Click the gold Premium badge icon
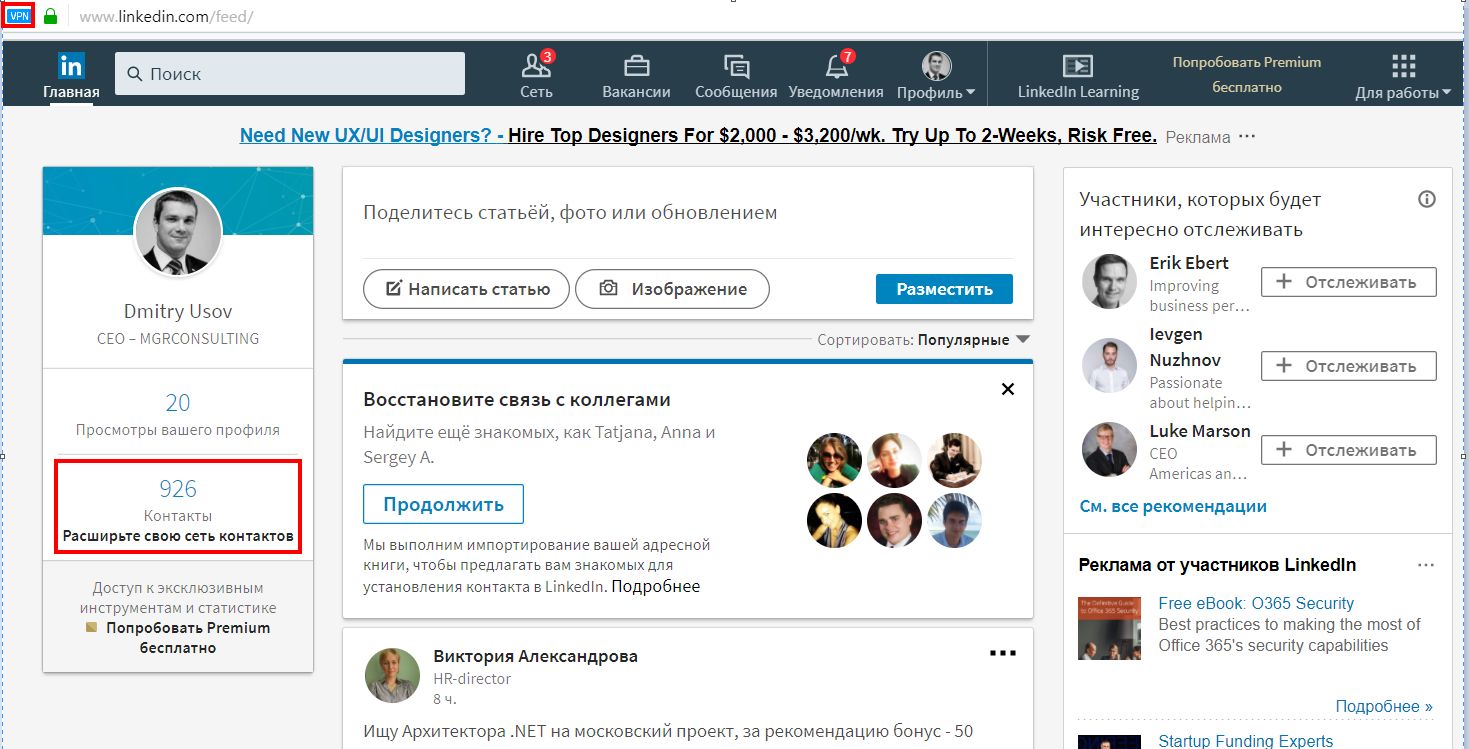Image resolution: width=1469 pixels, height=749 pixels. point(92,628)
